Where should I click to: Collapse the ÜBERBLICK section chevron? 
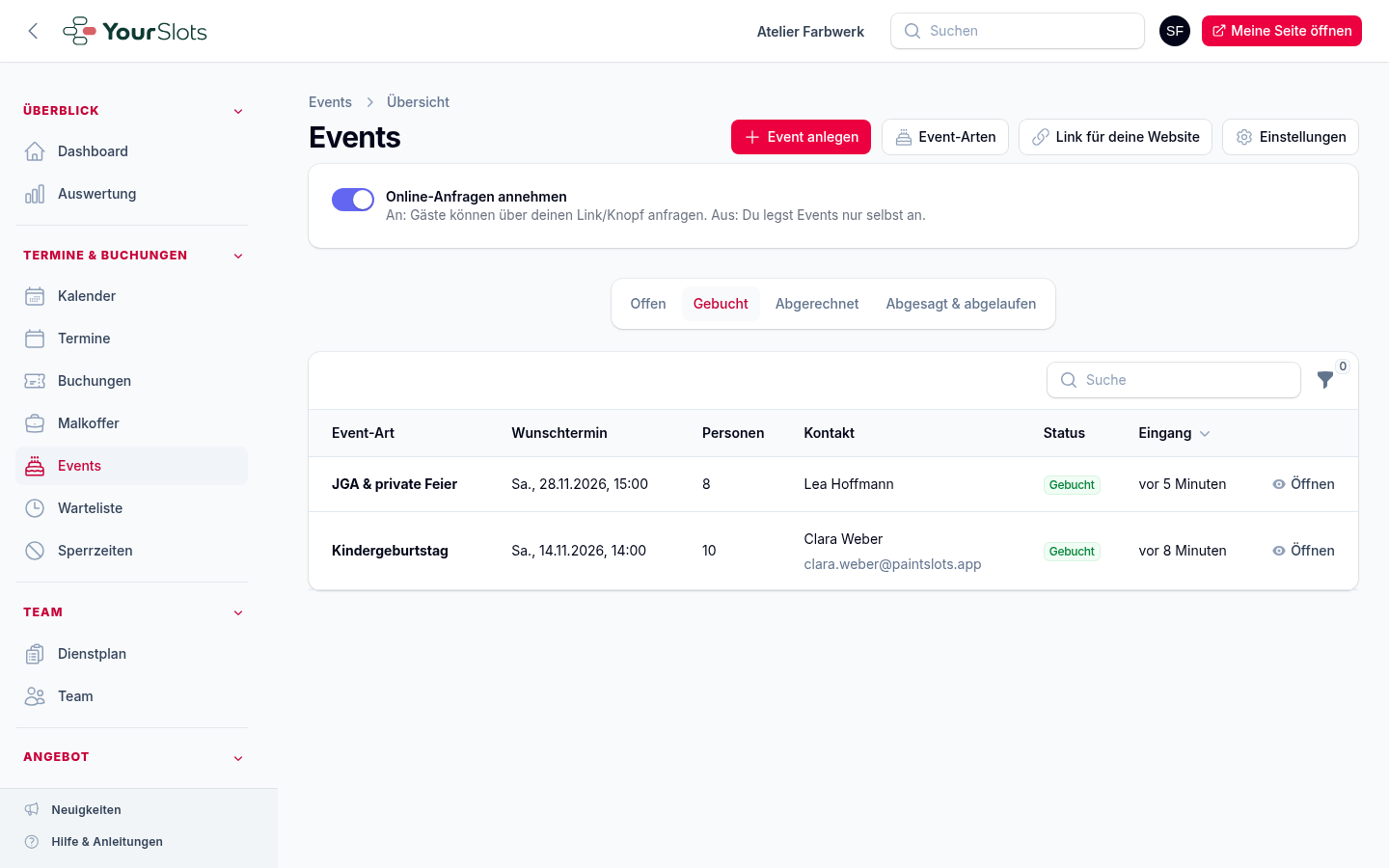[238, 111]
